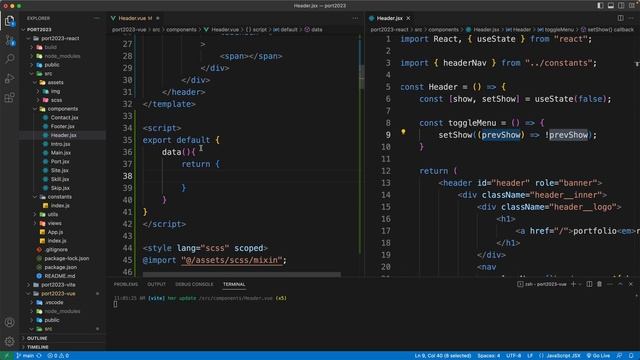Split the terminal panel

coord(589,284)
